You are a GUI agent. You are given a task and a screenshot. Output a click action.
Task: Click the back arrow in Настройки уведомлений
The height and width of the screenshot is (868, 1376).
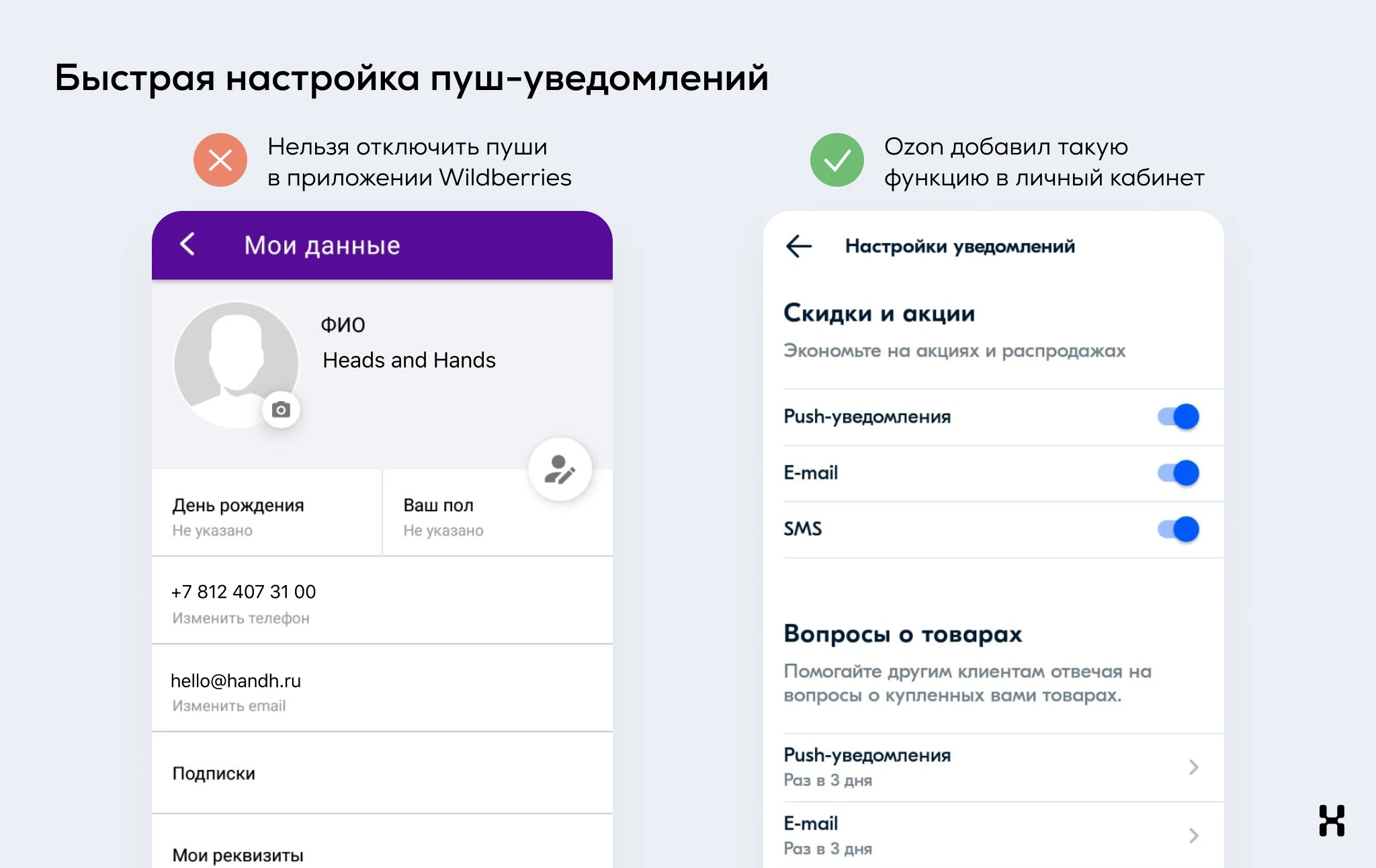(799, 246)
